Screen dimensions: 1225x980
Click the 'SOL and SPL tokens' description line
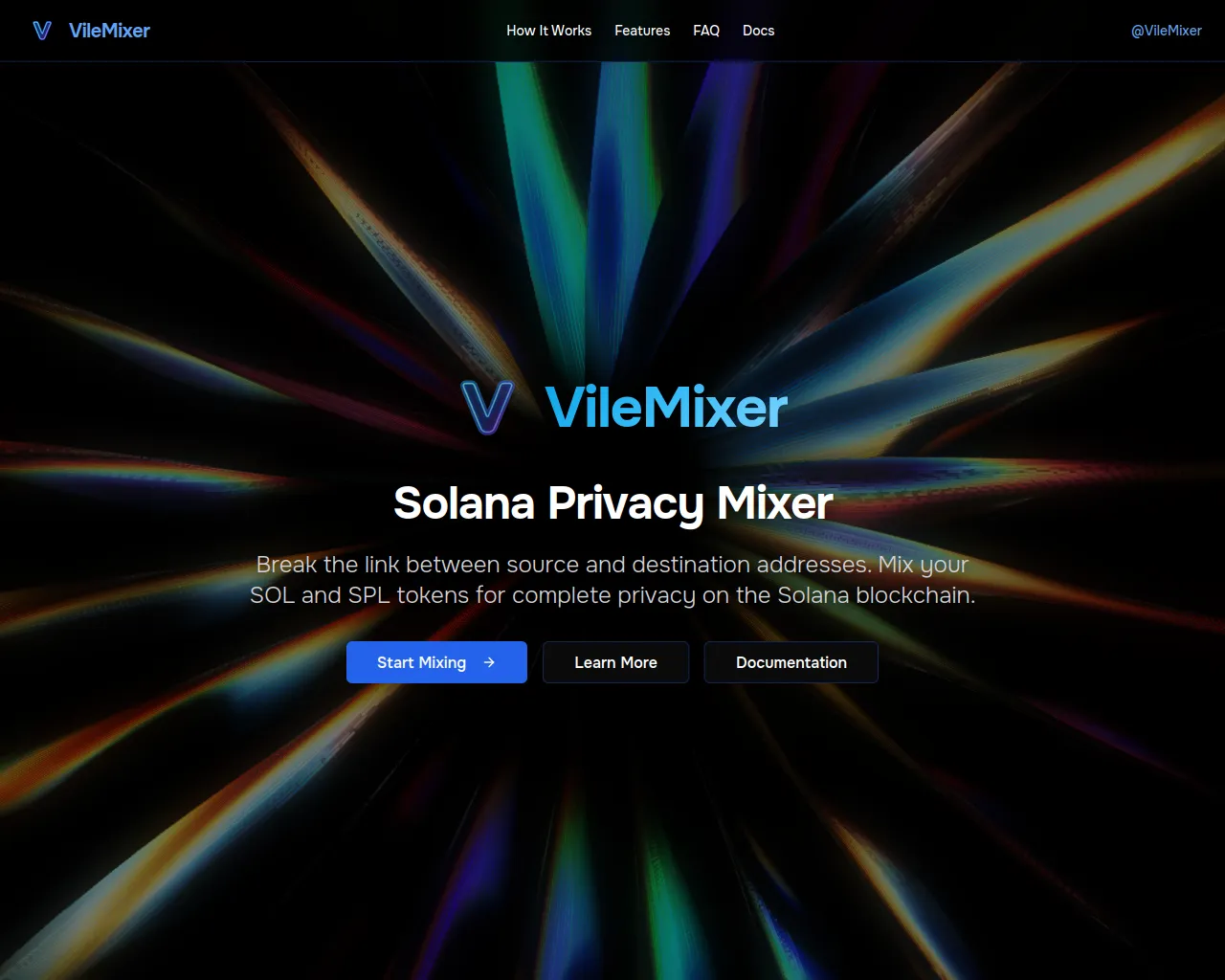point(612,595)
